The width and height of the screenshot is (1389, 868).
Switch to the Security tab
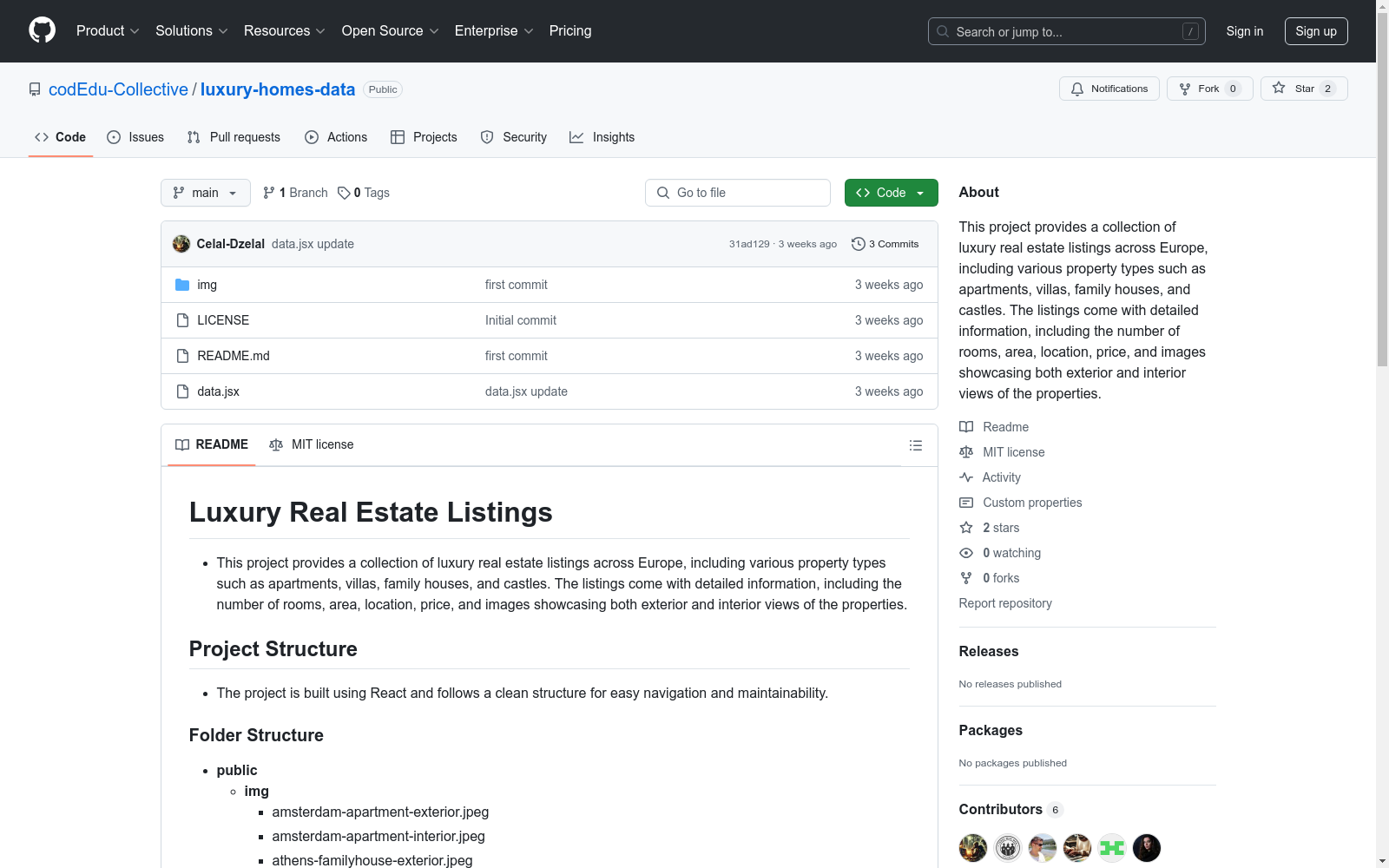(514, 137)
